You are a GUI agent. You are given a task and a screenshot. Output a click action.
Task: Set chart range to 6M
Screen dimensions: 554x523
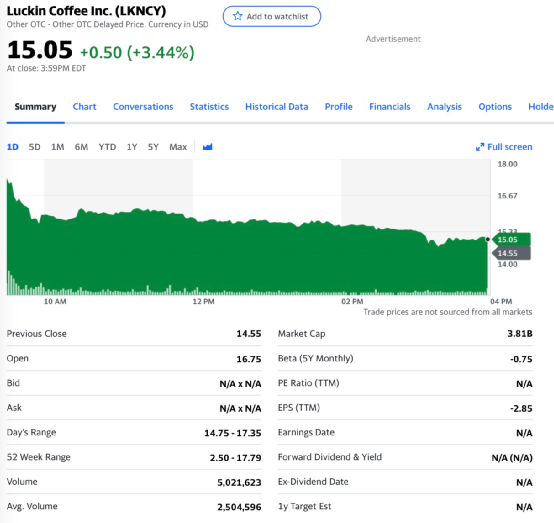pyautogui.click(x=81, y=147)
